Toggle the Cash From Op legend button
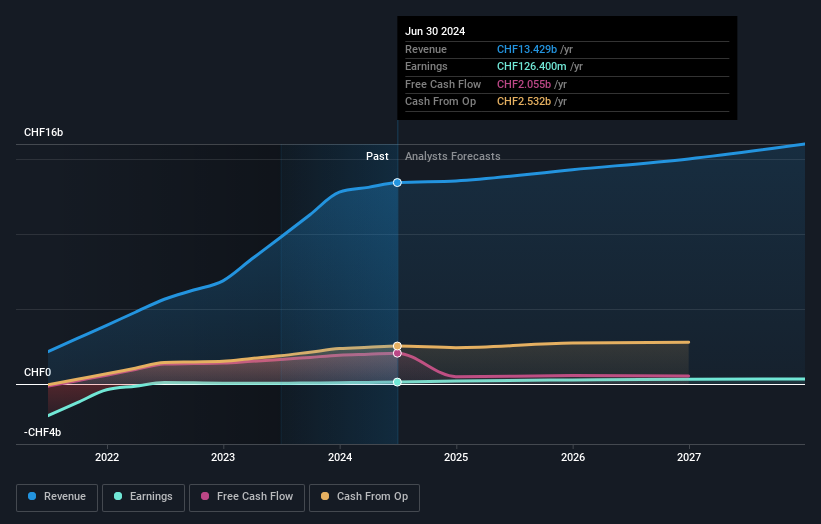Viewport: 821px width, 524px height. point(364,497)
